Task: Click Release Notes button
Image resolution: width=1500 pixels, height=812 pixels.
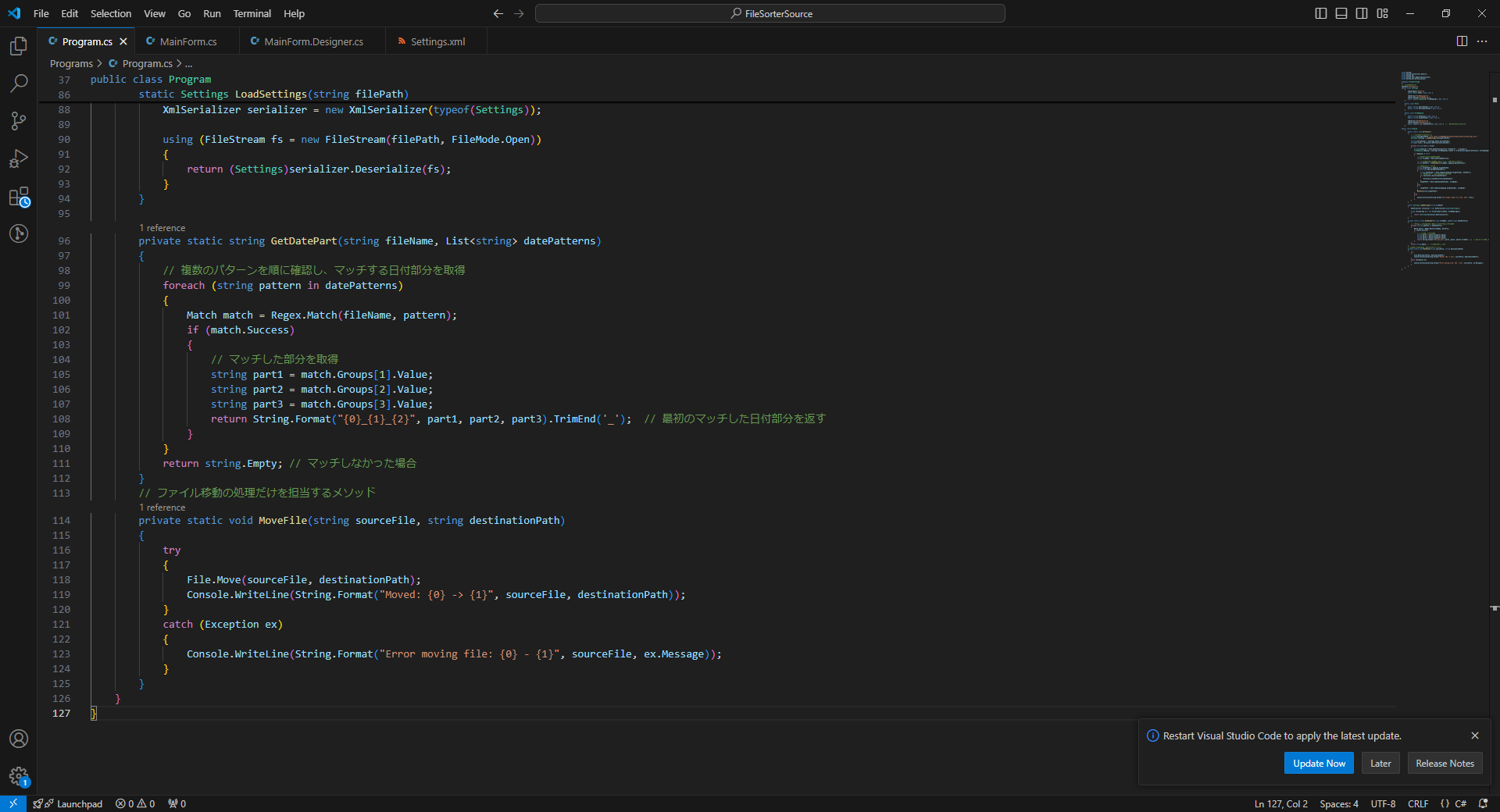Action: 1445,764
